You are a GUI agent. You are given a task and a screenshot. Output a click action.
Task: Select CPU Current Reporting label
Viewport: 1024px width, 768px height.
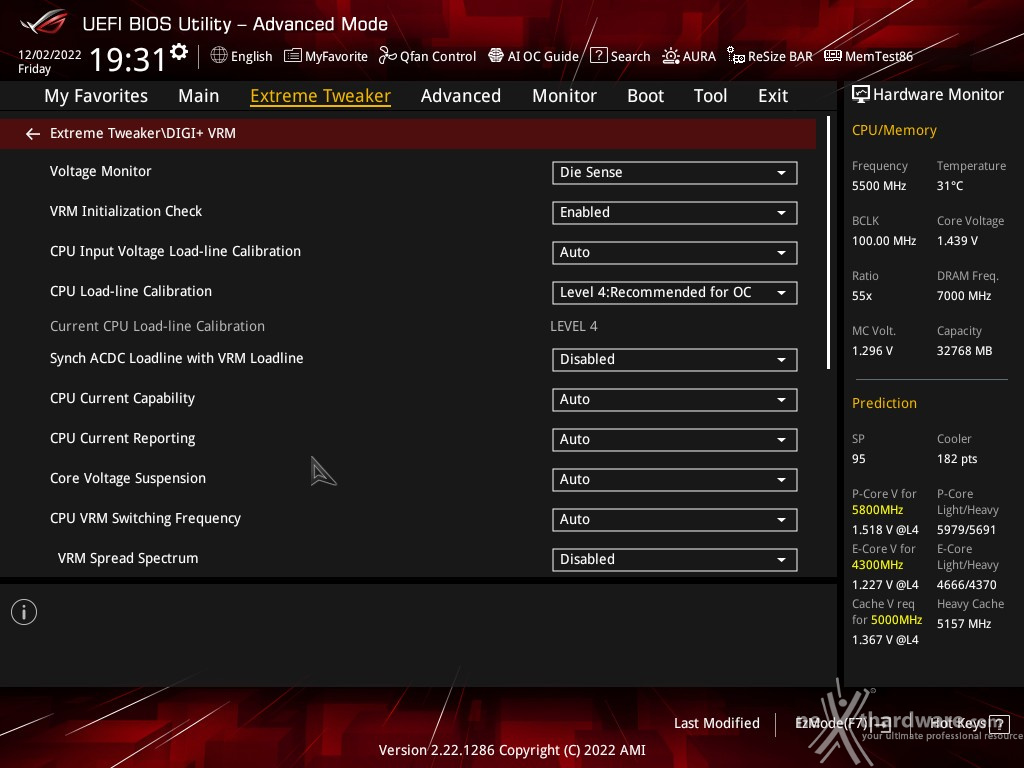(x=122, y=438)
